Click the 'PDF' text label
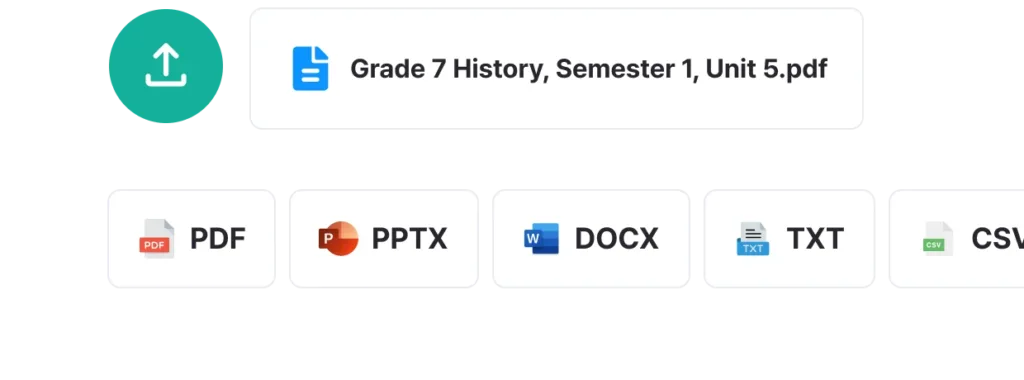 coord(217,239)
